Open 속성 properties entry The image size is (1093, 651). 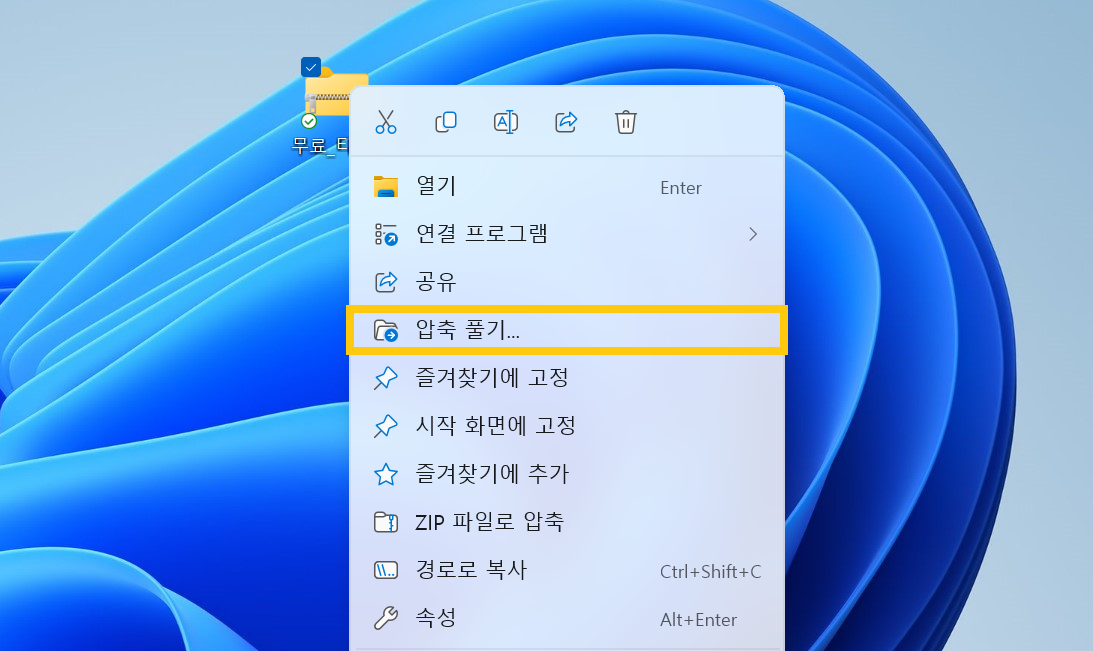[x=567, y=618]
